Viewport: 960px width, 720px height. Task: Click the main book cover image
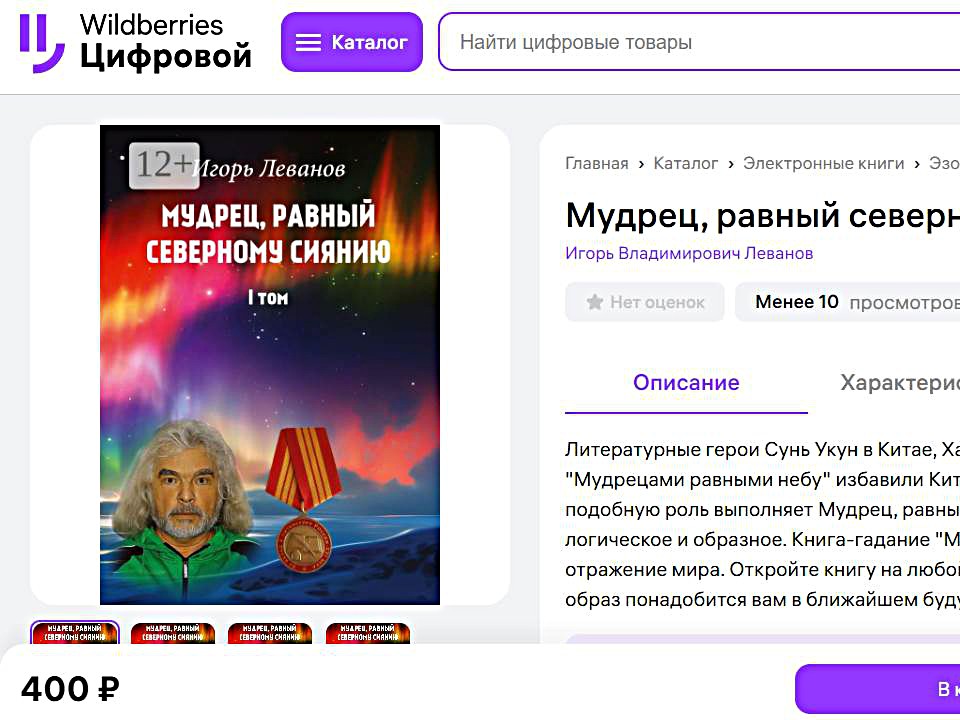(270, 365)
